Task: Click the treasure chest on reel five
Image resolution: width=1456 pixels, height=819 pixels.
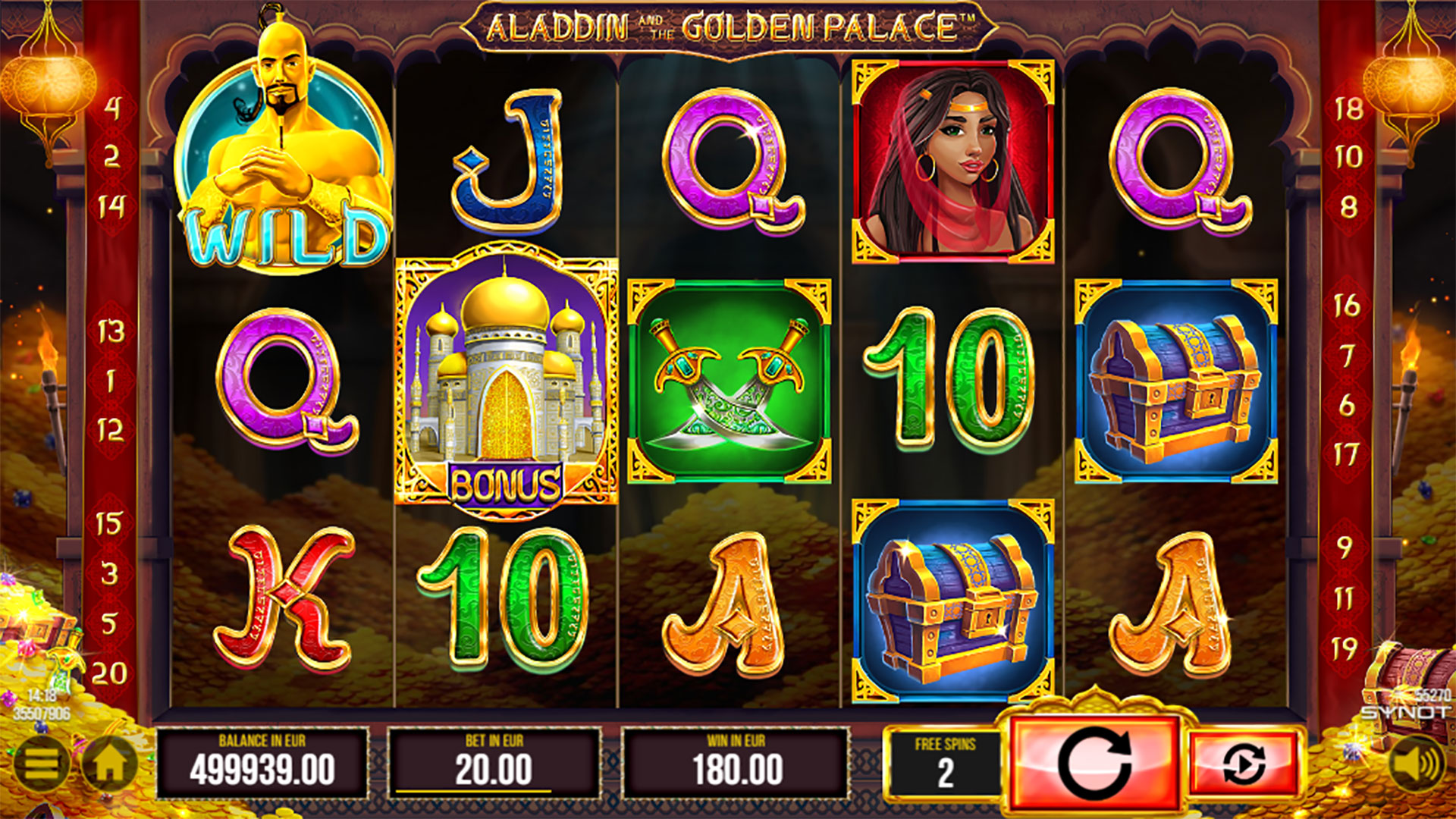Action: click(1176, 381)
